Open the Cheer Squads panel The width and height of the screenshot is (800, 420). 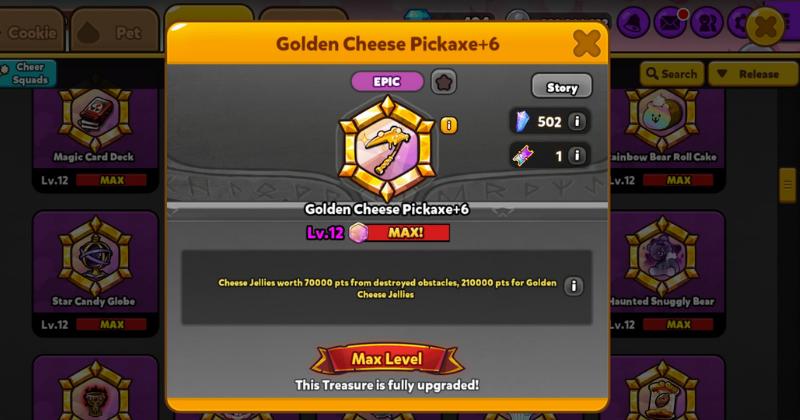(28, 73)
